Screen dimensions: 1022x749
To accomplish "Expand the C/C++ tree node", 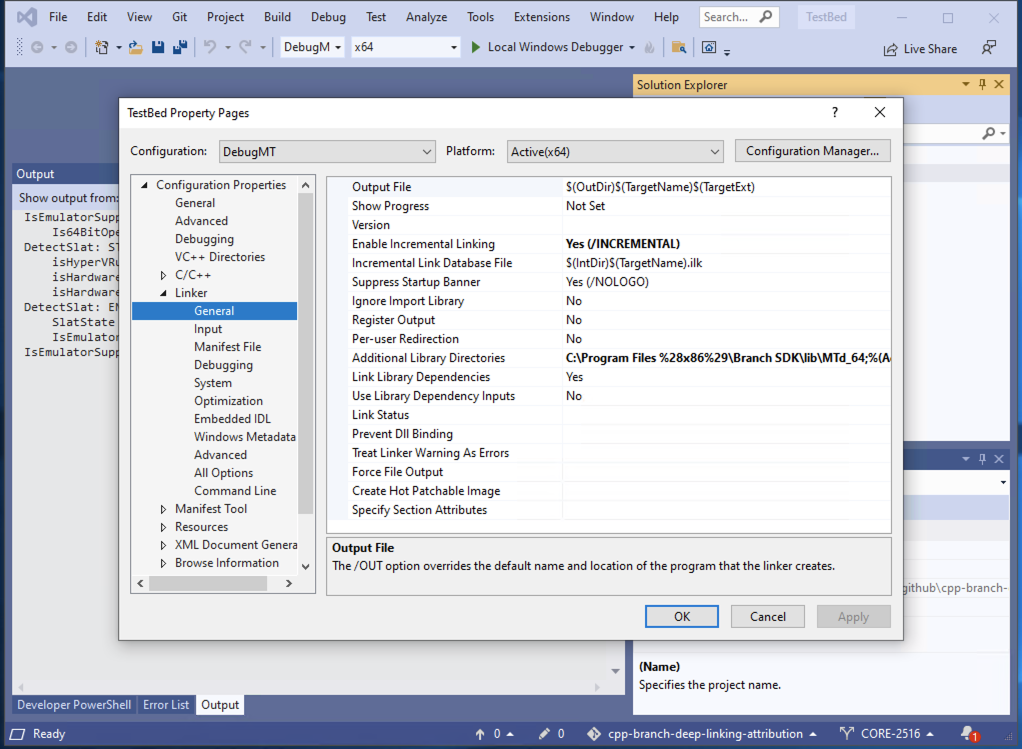I will tap(163, 275).
